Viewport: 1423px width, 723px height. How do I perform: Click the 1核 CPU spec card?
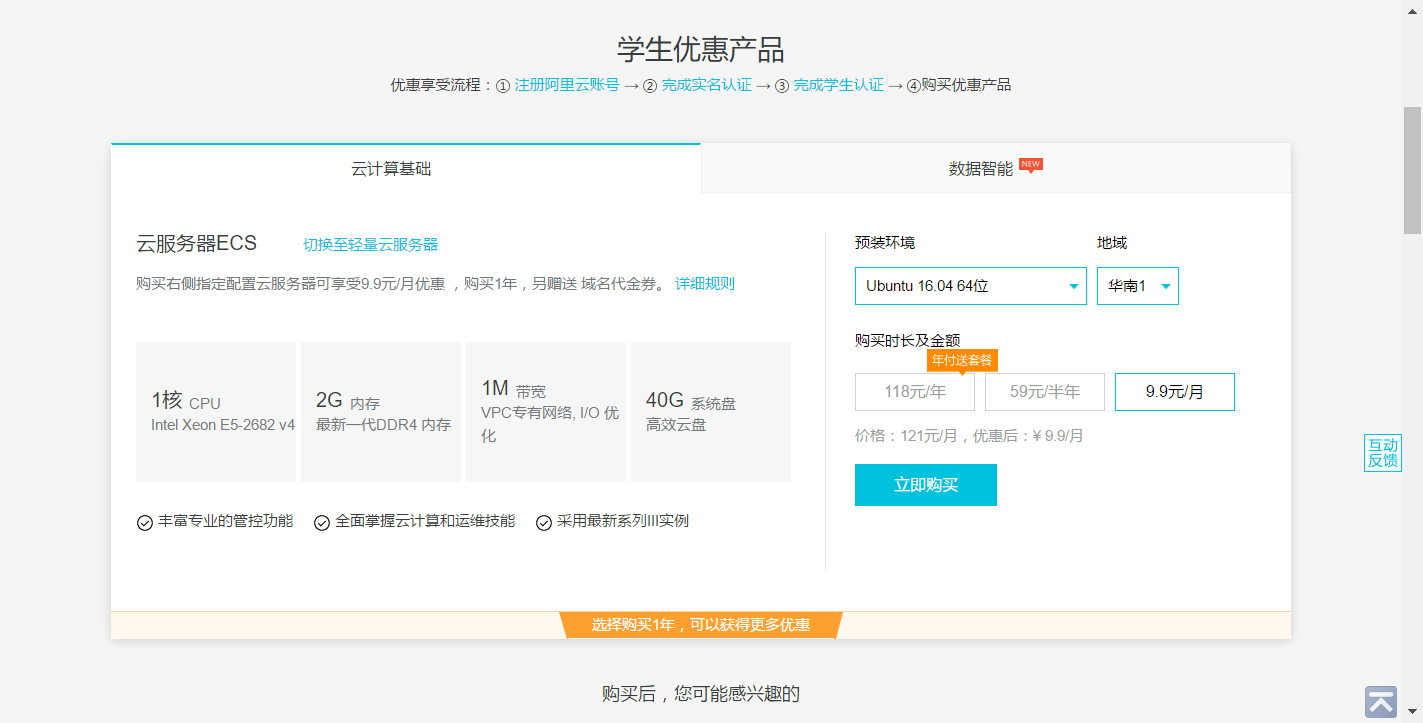pos(216,412)
